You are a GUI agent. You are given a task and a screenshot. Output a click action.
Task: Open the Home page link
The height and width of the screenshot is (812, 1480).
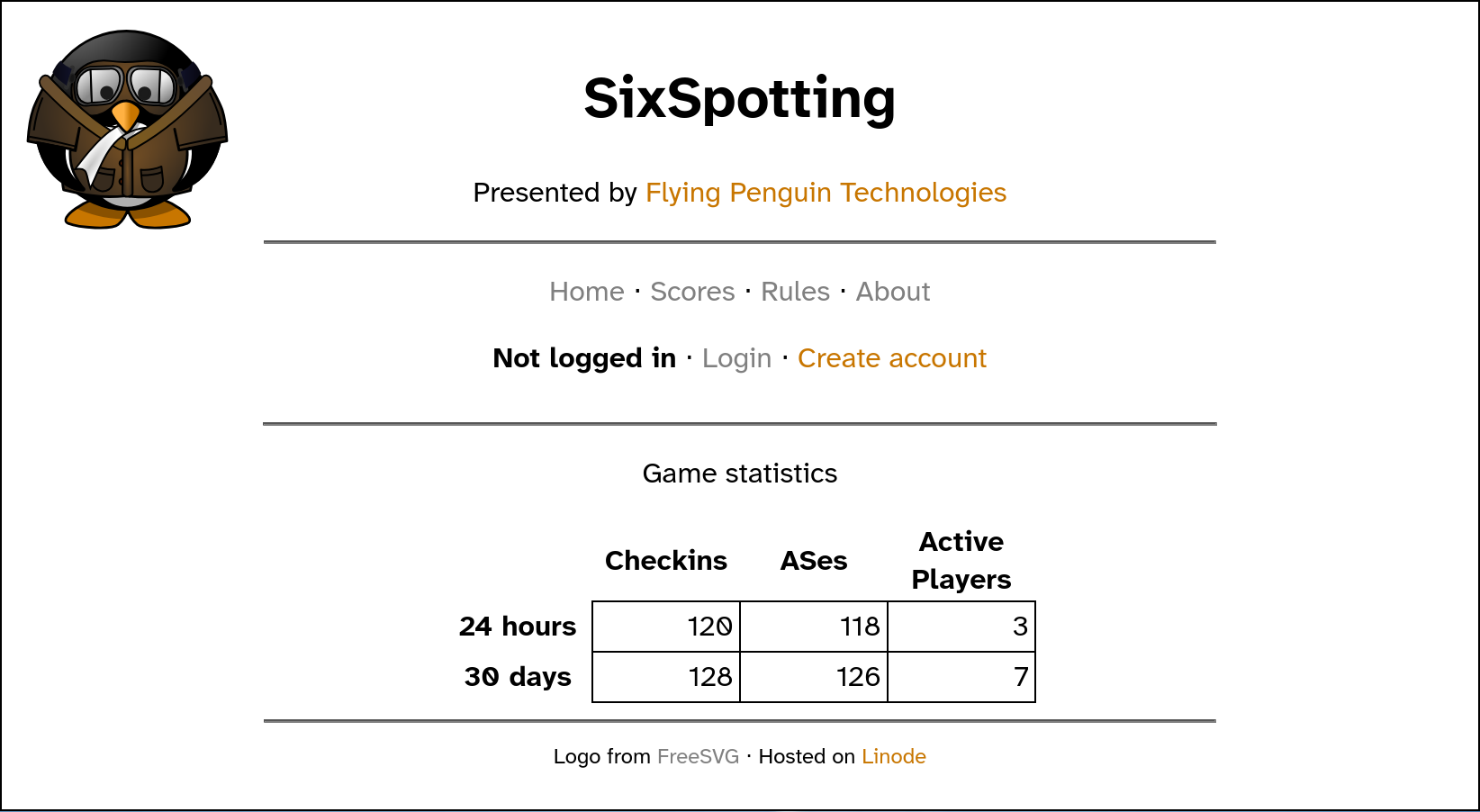click(x=587, y=292)
